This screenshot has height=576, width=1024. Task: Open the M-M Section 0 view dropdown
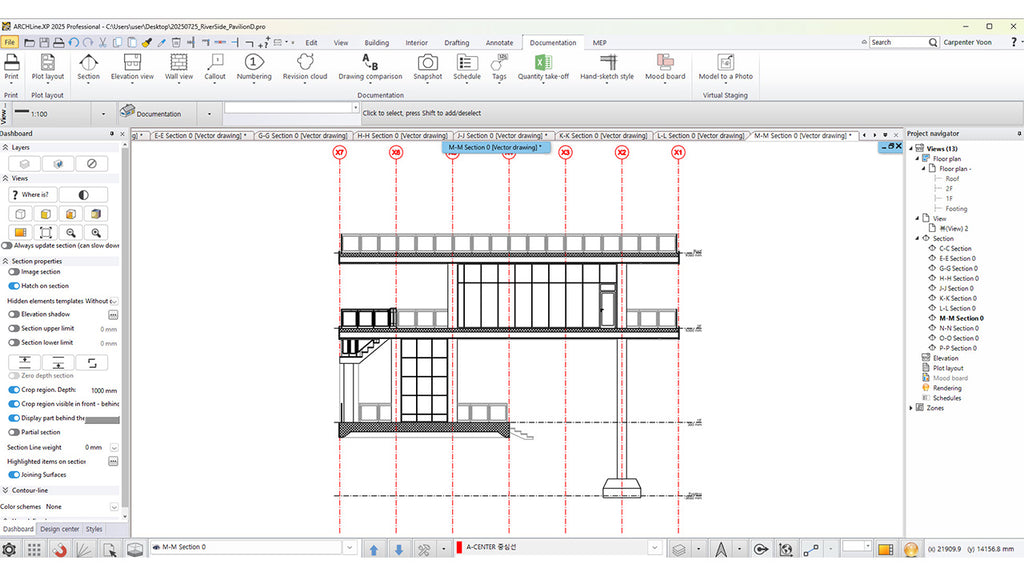click(349, 547)
